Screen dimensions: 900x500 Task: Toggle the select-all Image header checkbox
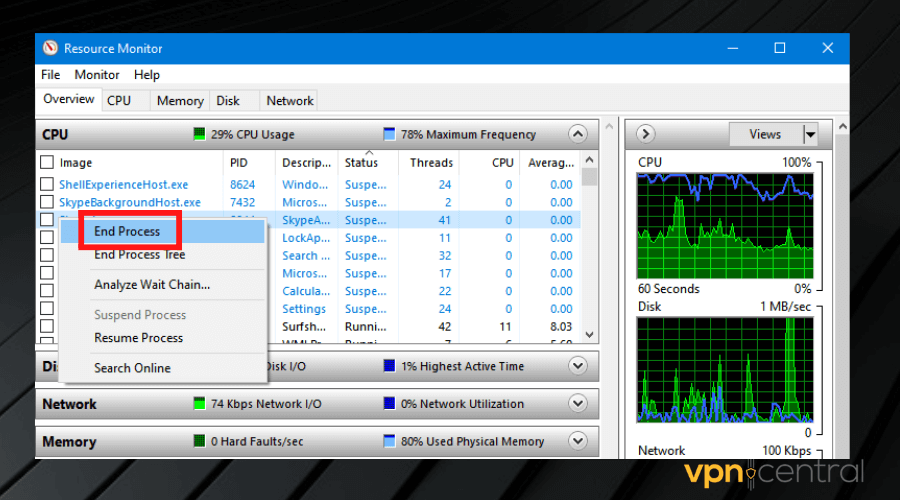click(47, 163)
